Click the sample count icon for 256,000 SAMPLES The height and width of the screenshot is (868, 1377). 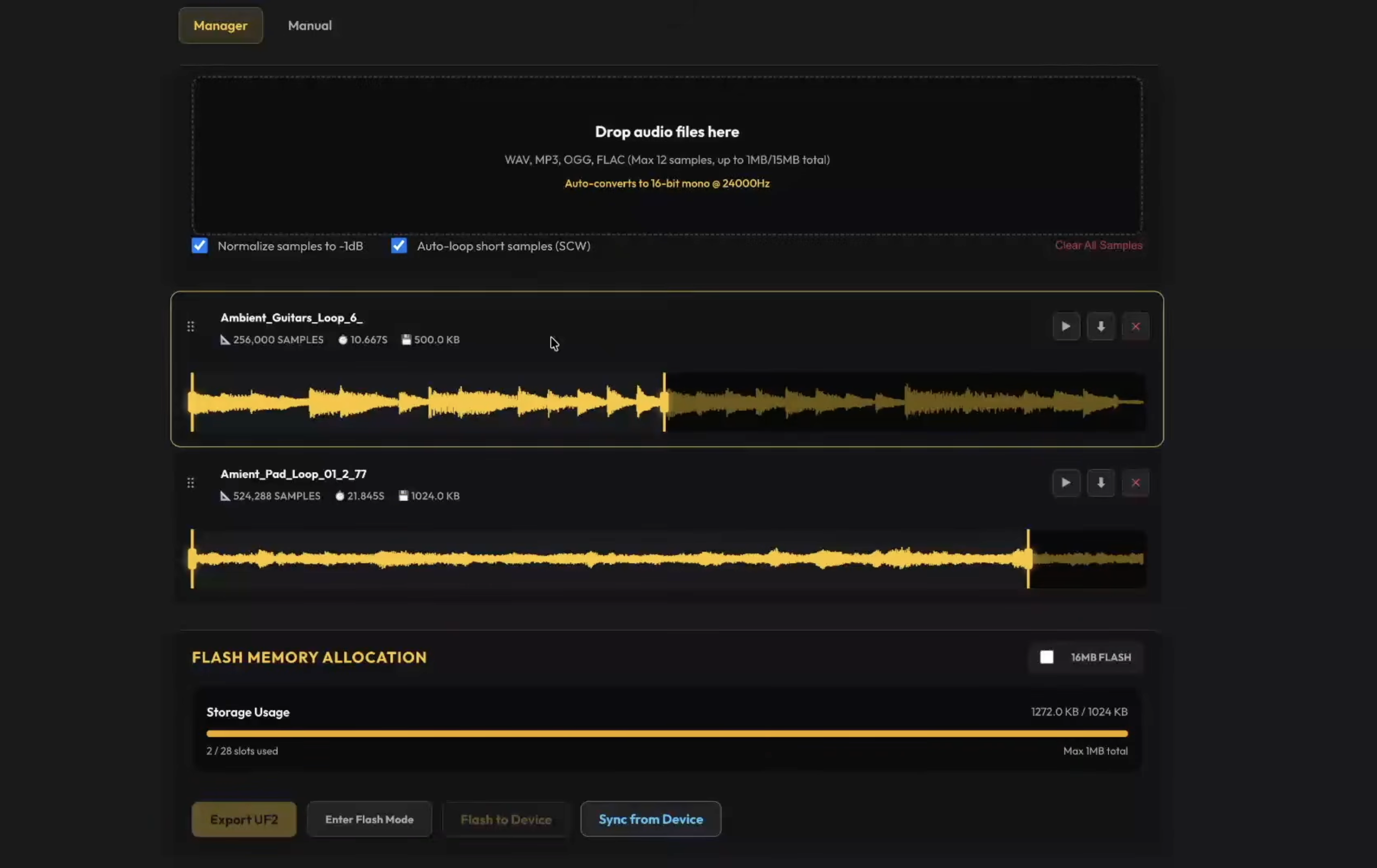click(225, 340)
